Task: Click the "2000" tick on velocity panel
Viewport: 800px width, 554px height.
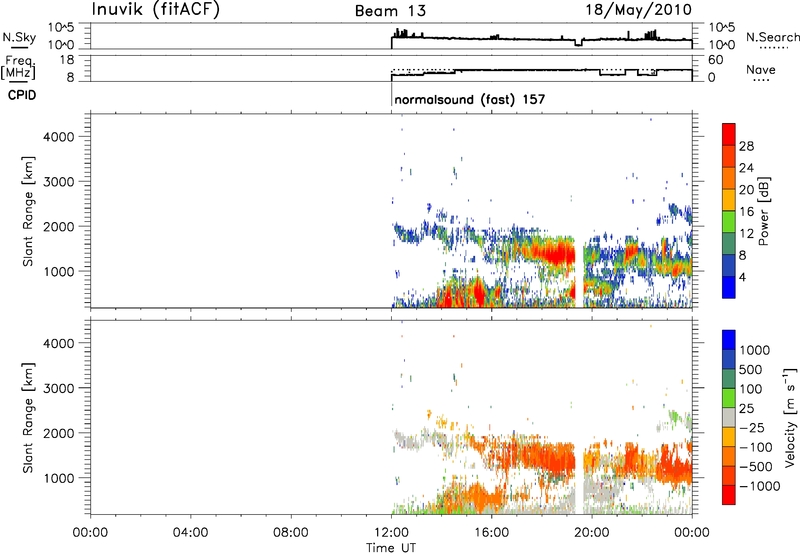Action: (x=59, y=433)
